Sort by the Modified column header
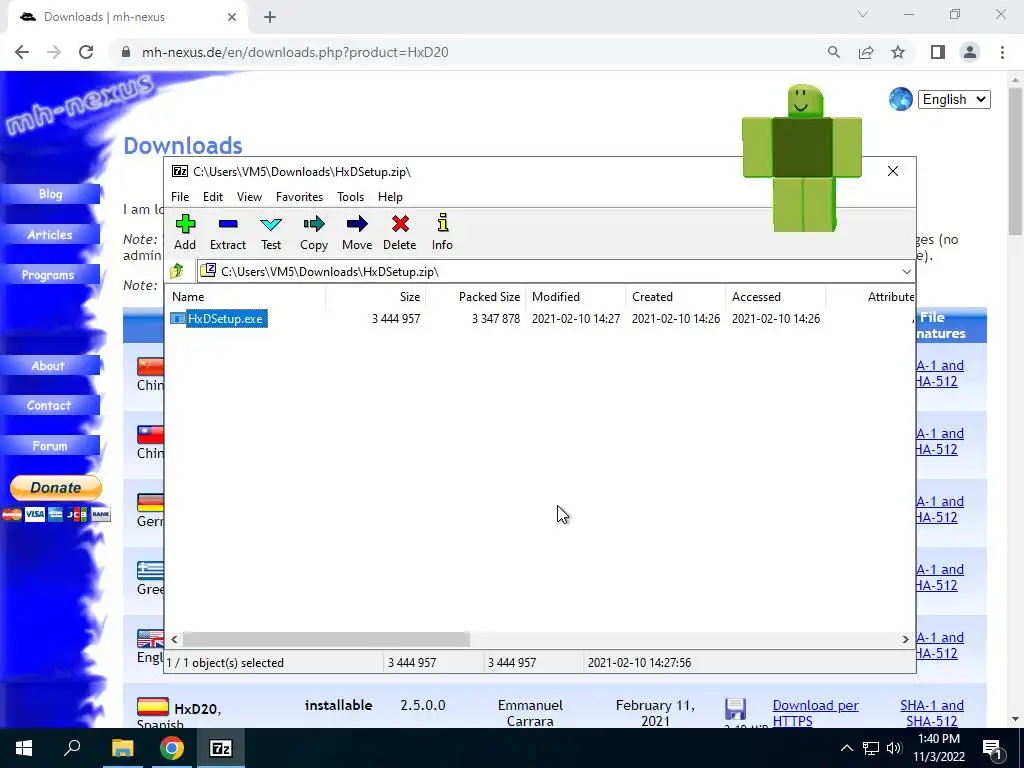Screen dimensions: 1024x768 pos(575,296)
